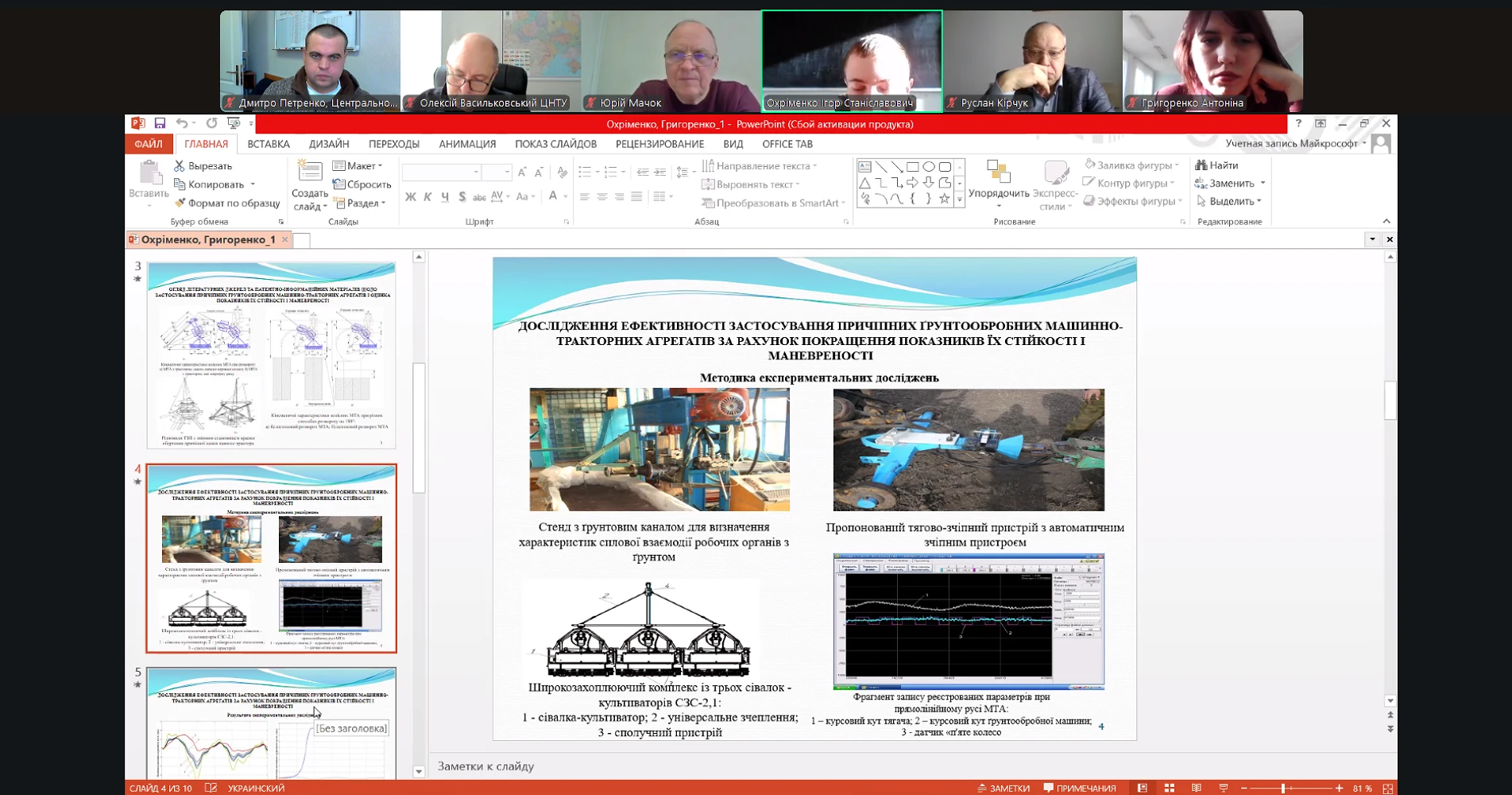The image size is (1512, 795).
Task: Select slide 3 thumbnail in the panel
Action: click(x=271, y=355)
